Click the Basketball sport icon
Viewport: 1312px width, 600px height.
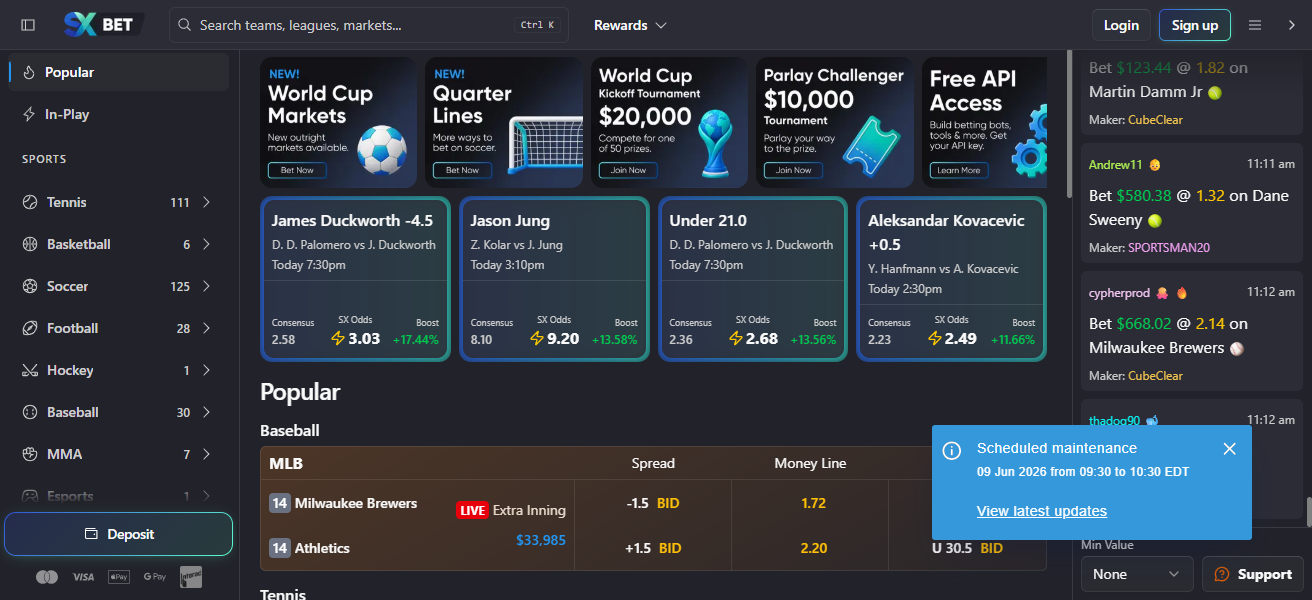point(29,244)
